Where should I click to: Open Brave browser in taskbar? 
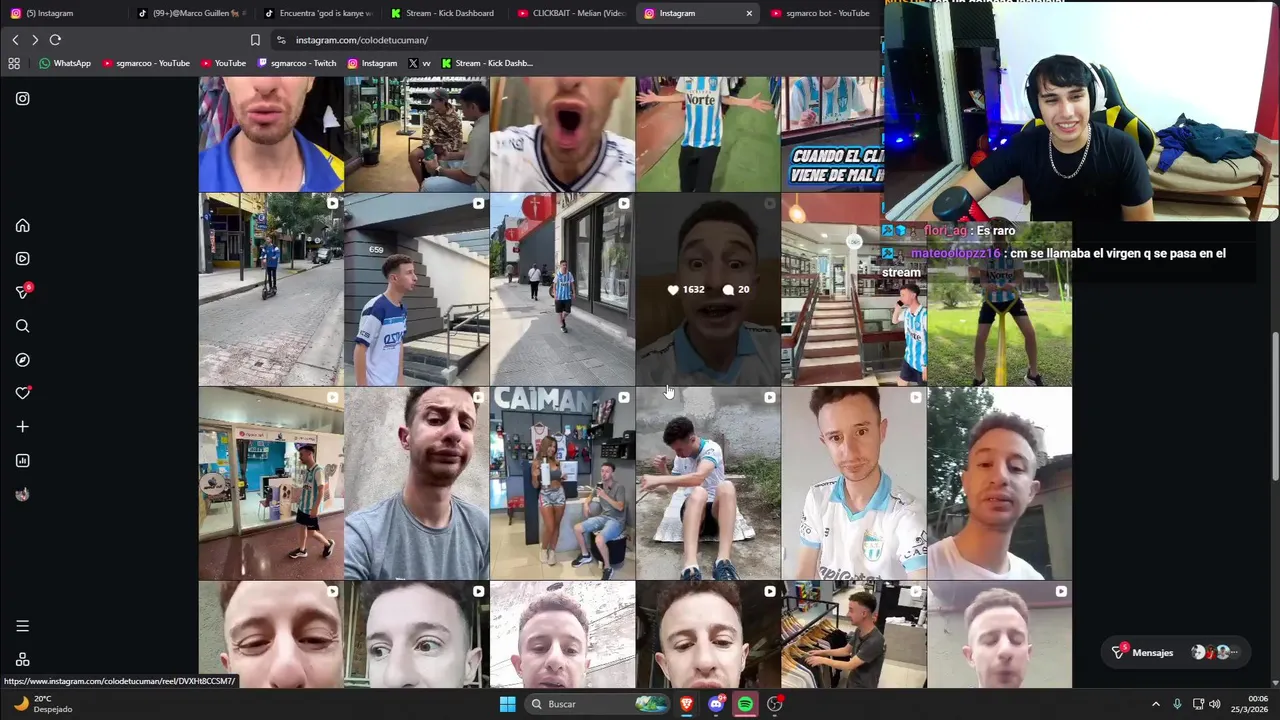[686, 704]
